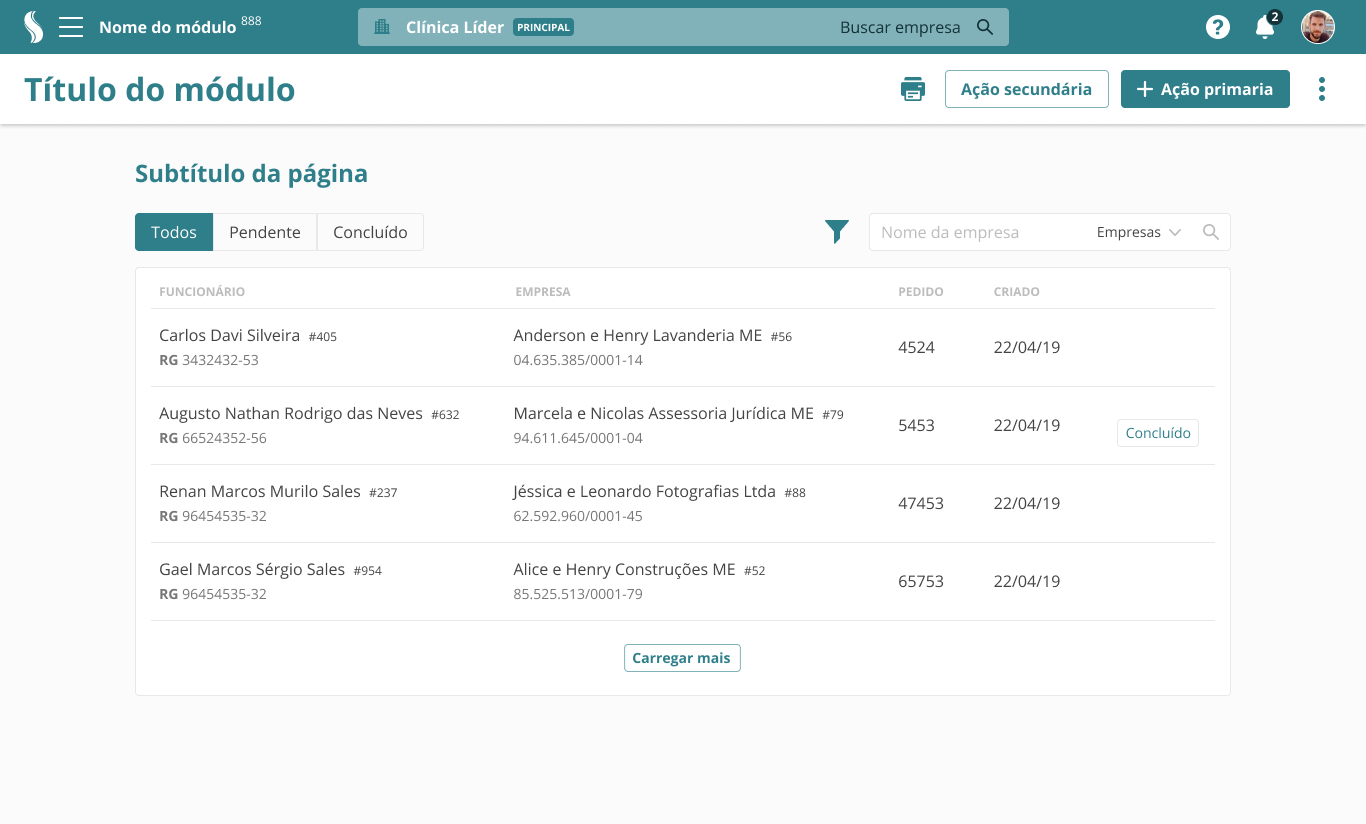Select row Gael Marcos Sérgio Sales

pos(683,582)
